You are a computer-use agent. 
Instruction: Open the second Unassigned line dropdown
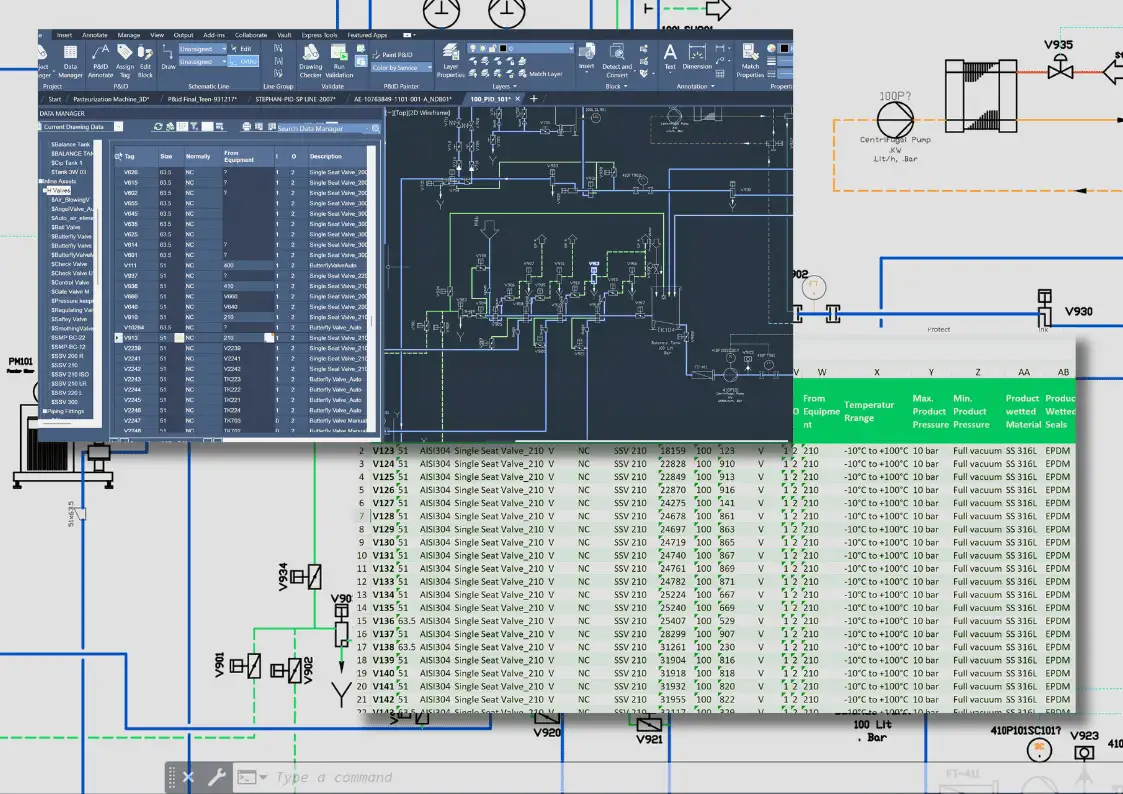coord(202,62)
